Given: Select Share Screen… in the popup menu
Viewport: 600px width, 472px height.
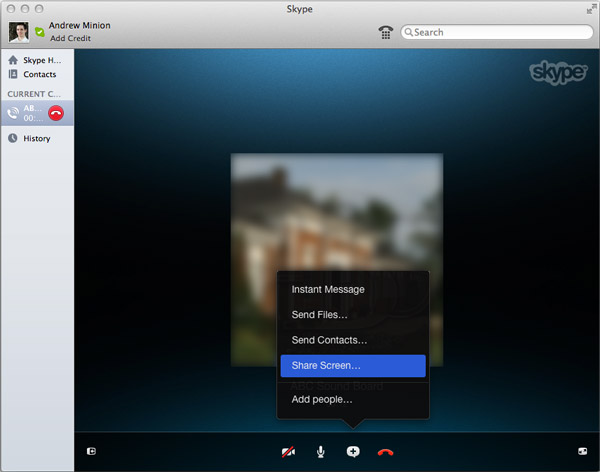Looking at the screenshot, I should (x=353, y=366).
